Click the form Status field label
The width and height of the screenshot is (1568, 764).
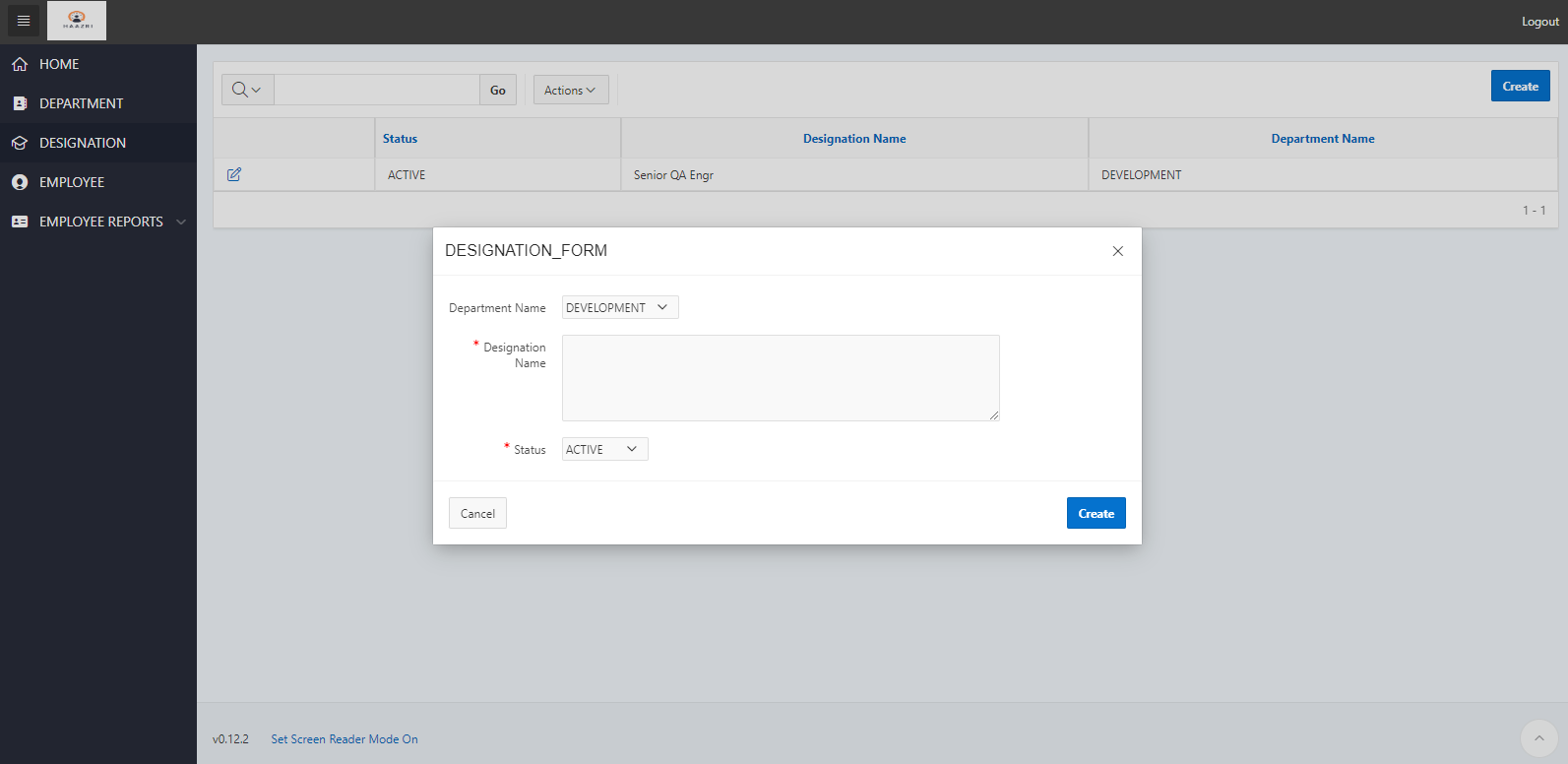tap(530, 450)
